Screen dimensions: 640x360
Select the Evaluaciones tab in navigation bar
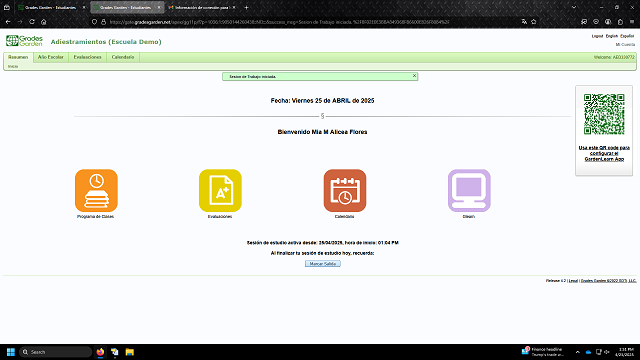(x=87, y=57)
